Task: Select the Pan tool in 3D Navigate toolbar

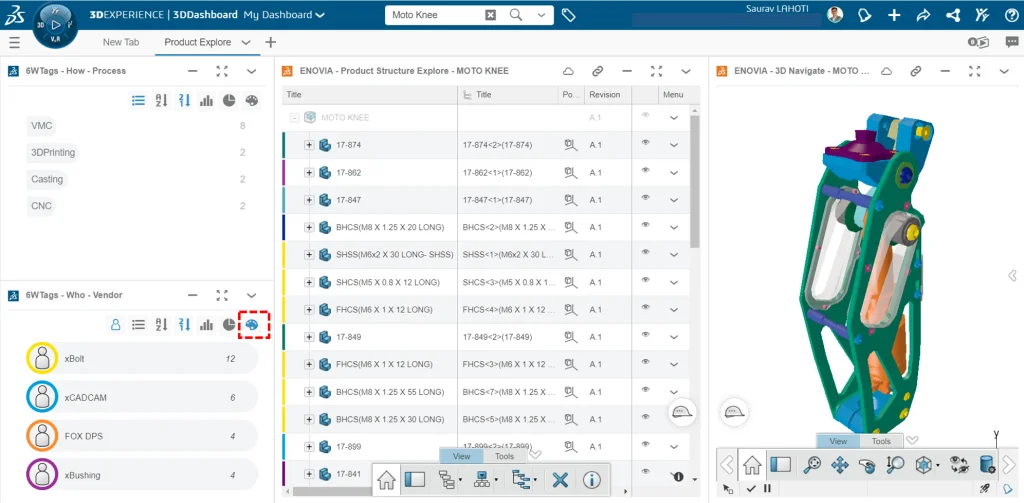Action: 840,464
